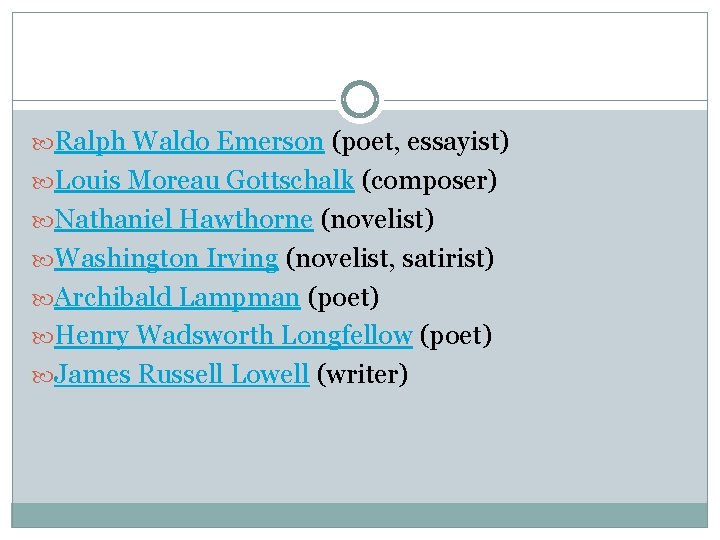Select the "(novelist, satirist)" text

(x=390, y=259)
